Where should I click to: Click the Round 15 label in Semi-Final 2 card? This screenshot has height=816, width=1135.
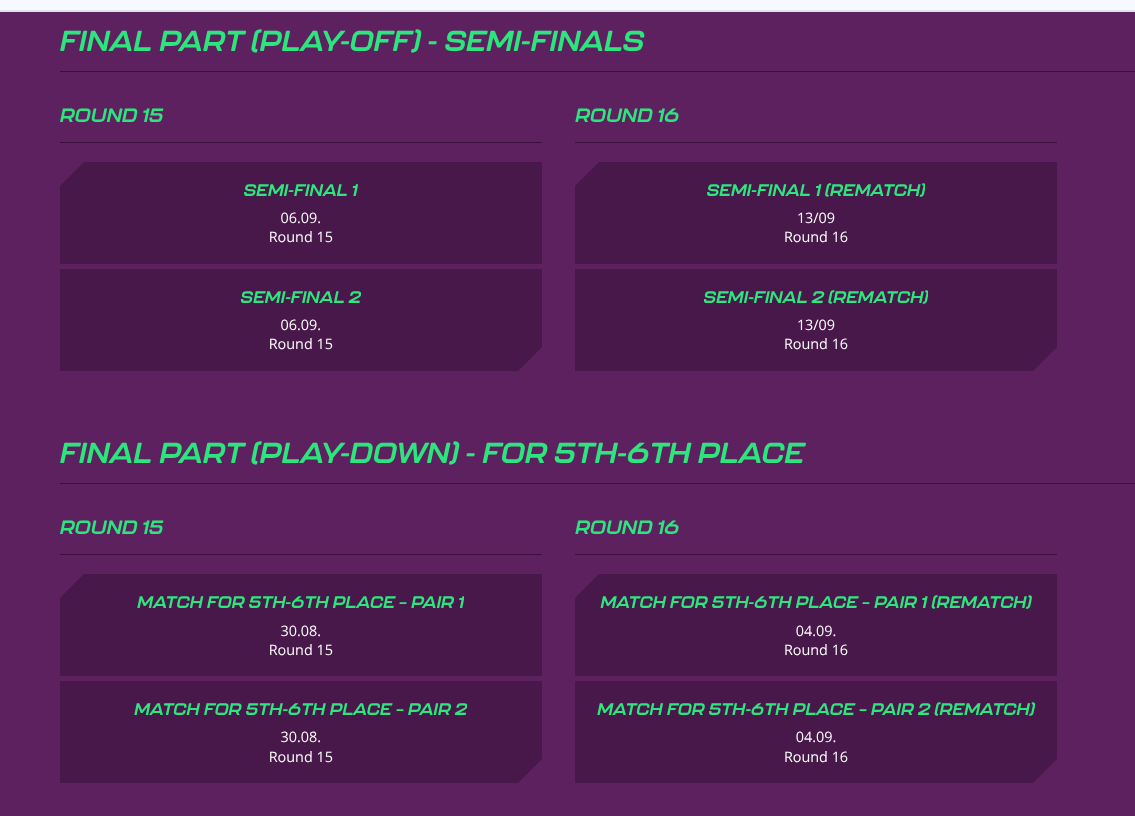click(x=301, y=344)
